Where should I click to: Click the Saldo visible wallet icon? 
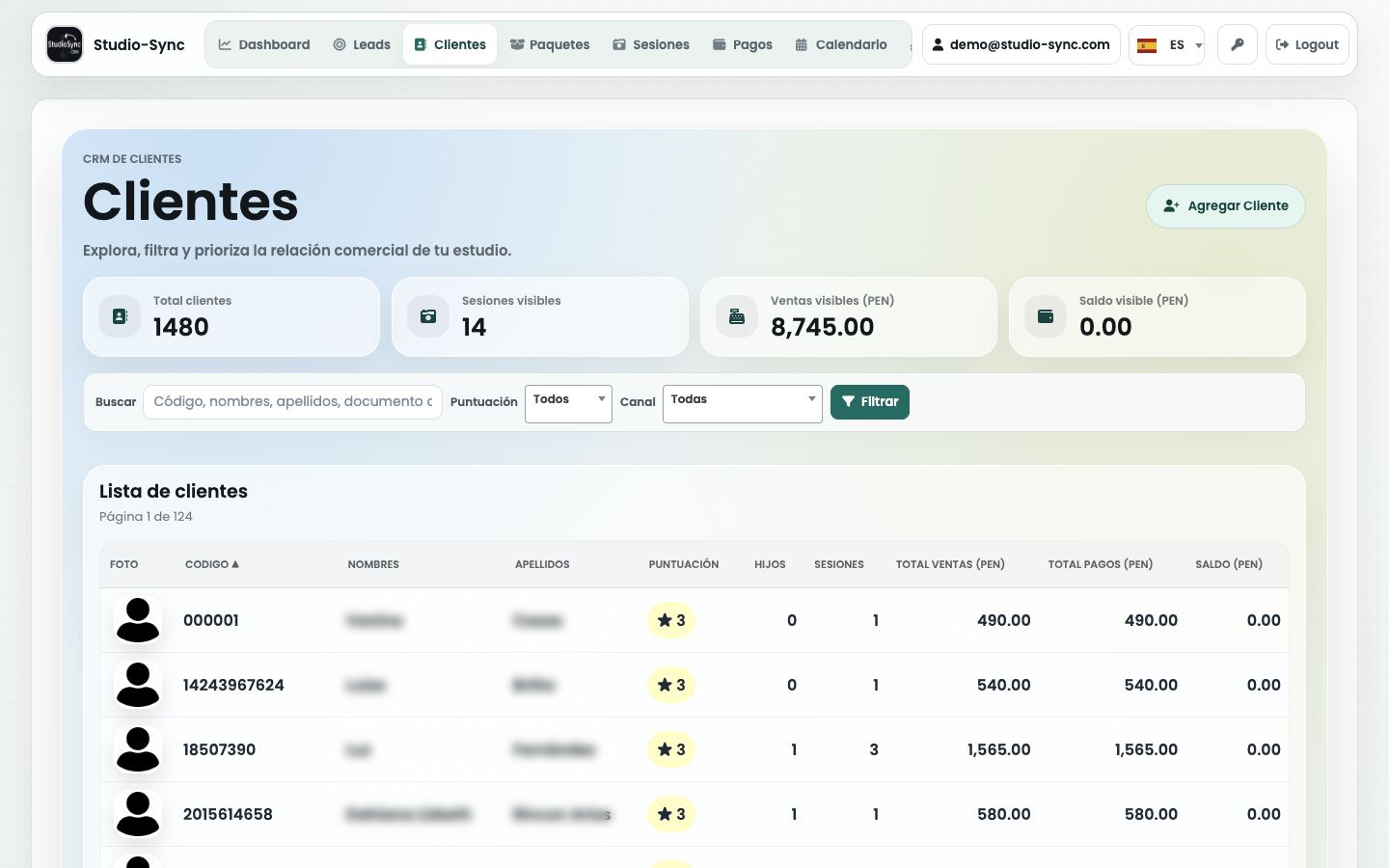pyautogui.click(x=1046, y=316)
